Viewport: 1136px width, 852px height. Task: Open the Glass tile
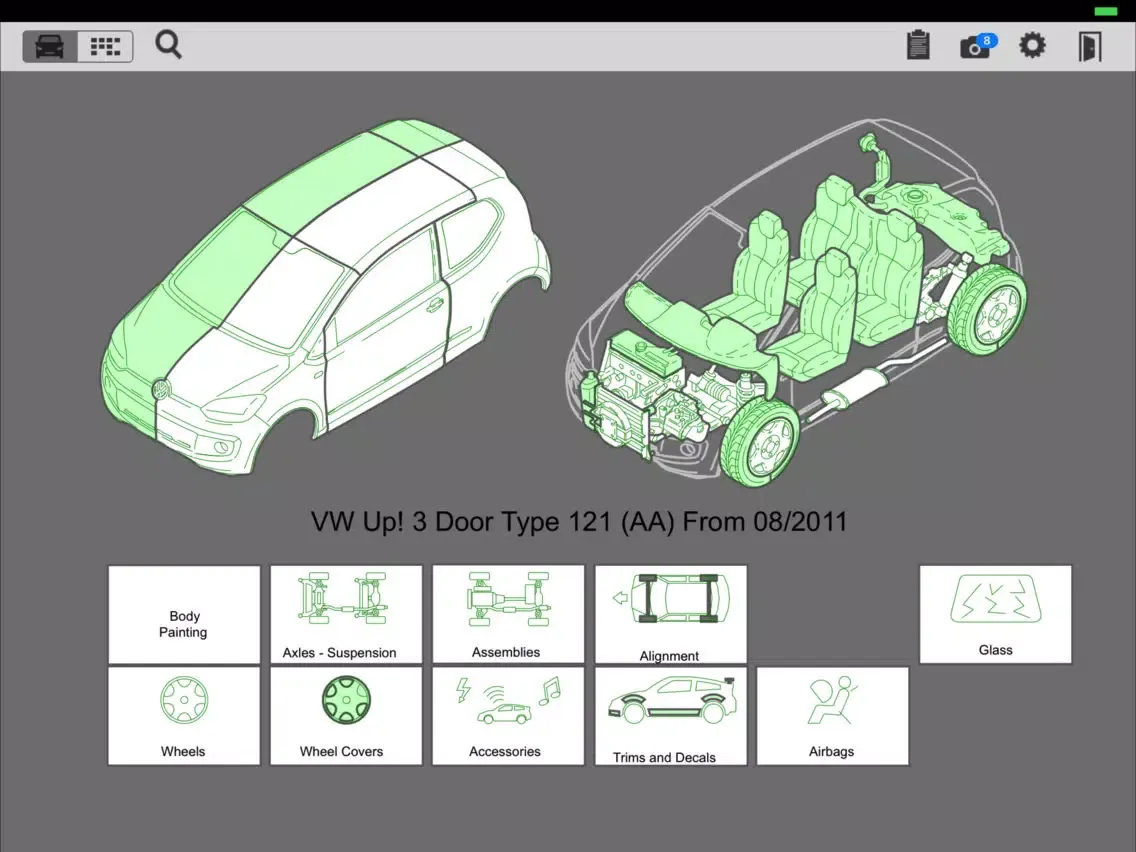[995, 614]
